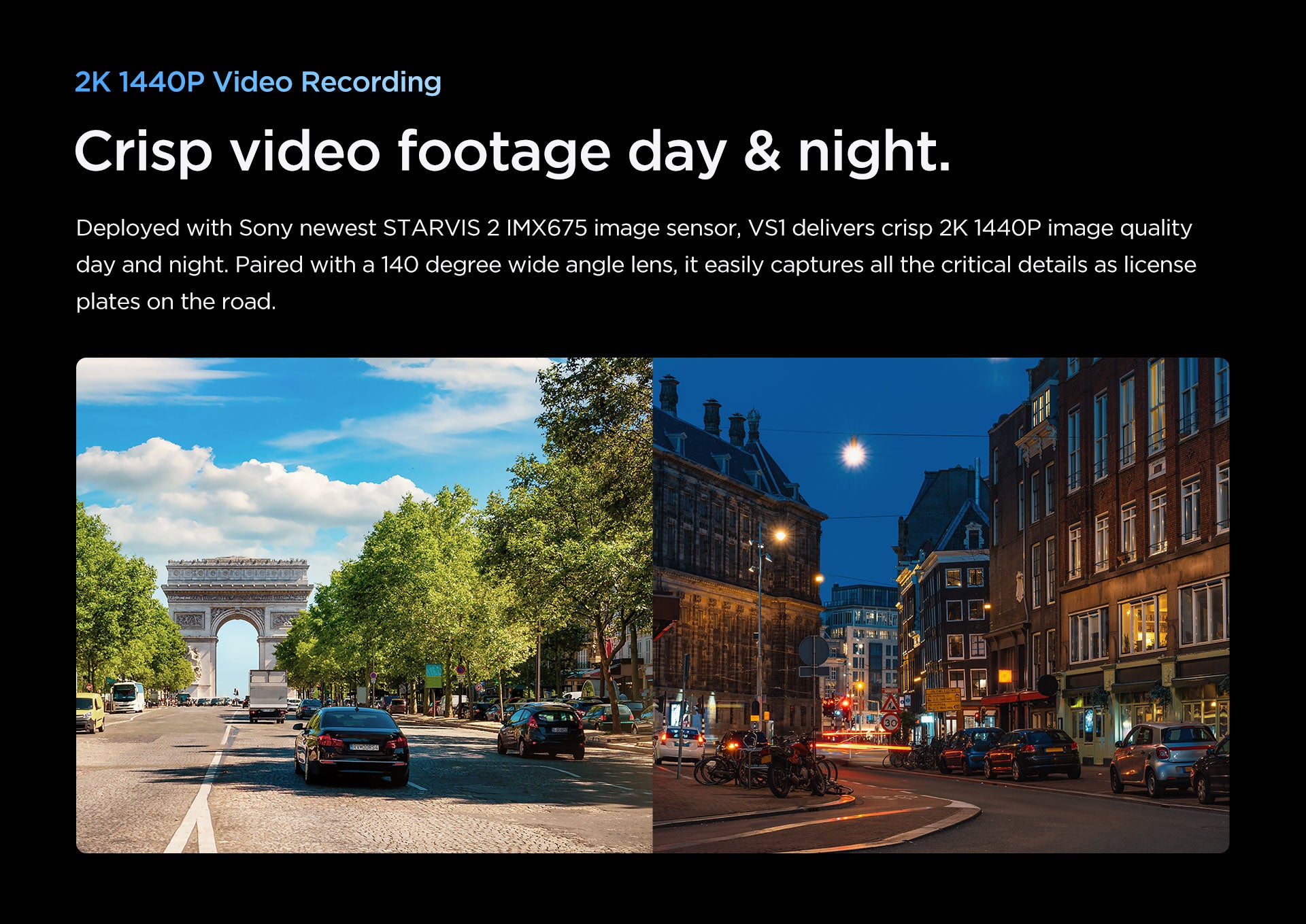Image resolution: width=1306 pixels, height=924 pixels.
Task: Click the white bus on left
Action: pyautogui.click(x=127, y=697)
